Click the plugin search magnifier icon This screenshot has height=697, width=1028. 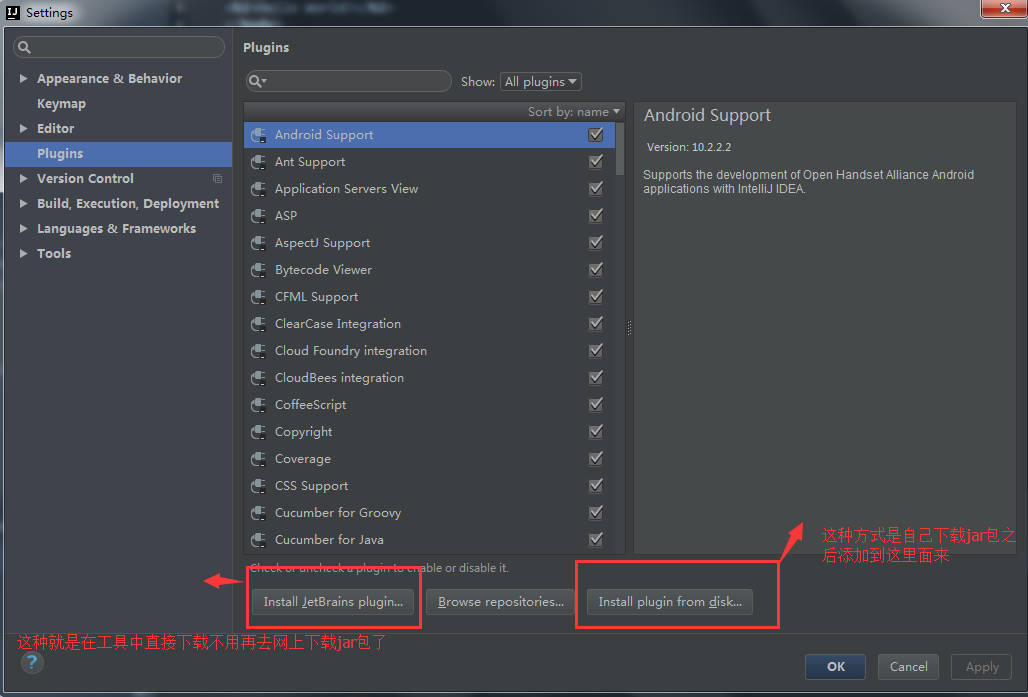257,81
